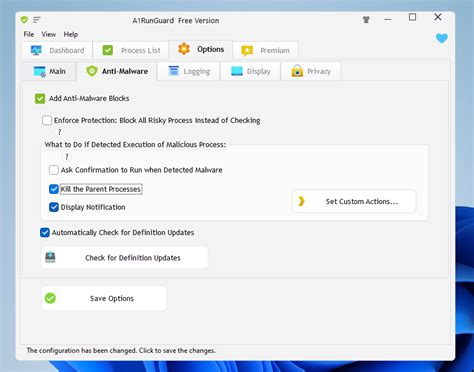Select the Anti-Malware sub-tab

[117, 71]
